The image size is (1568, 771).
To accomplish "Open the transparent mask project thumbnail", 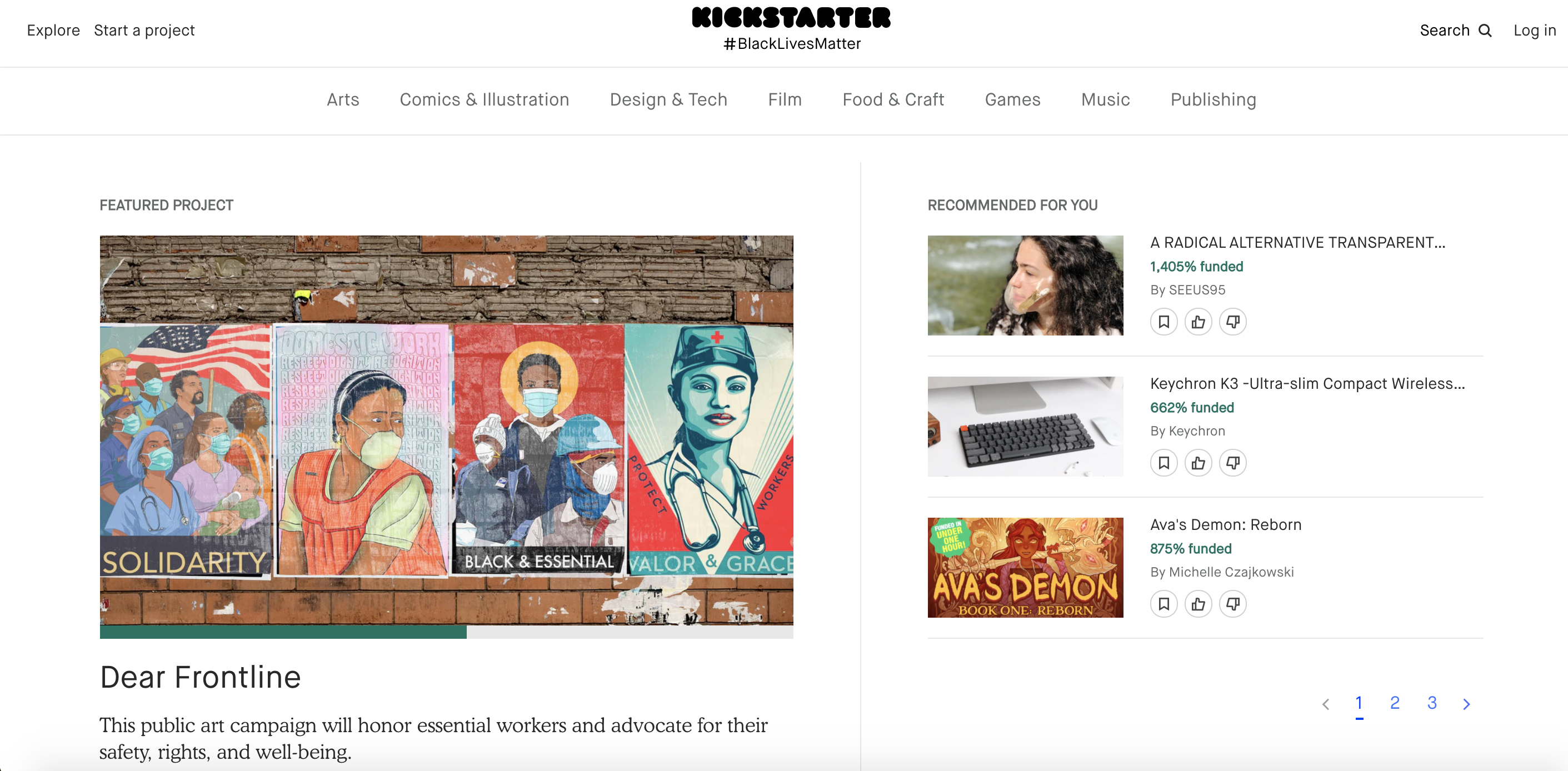I will pyautogui.click(x=1025, y=286).
